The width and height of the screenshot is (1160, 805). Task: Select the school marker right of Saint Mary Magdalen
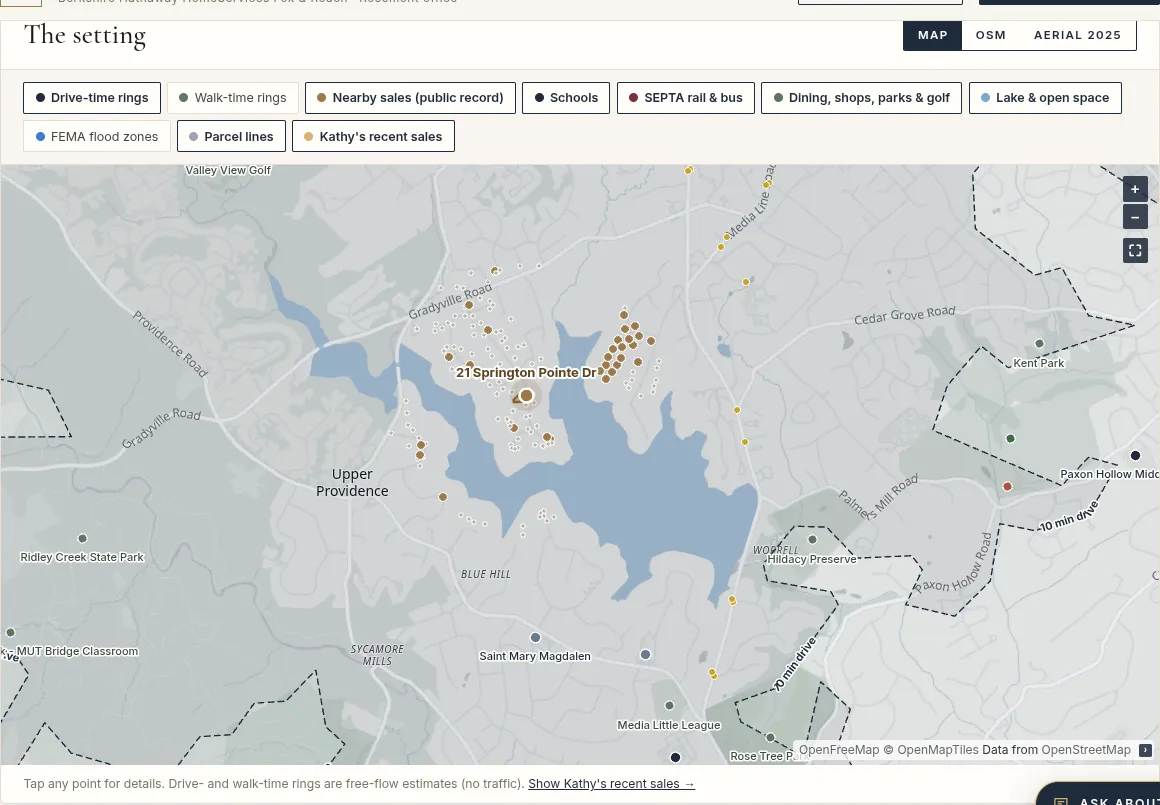point(645,655)
